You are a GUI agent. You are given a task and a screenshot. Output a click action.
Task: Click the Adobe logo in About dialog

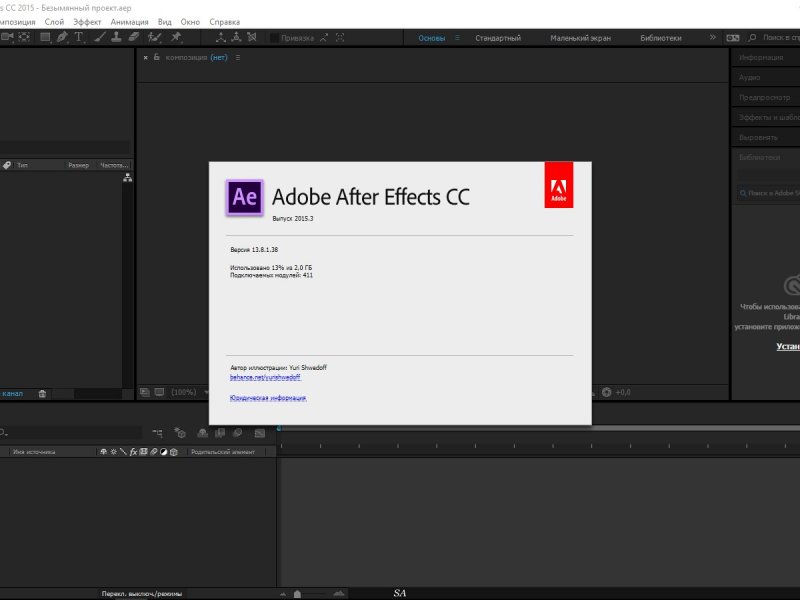click(559, 185)
